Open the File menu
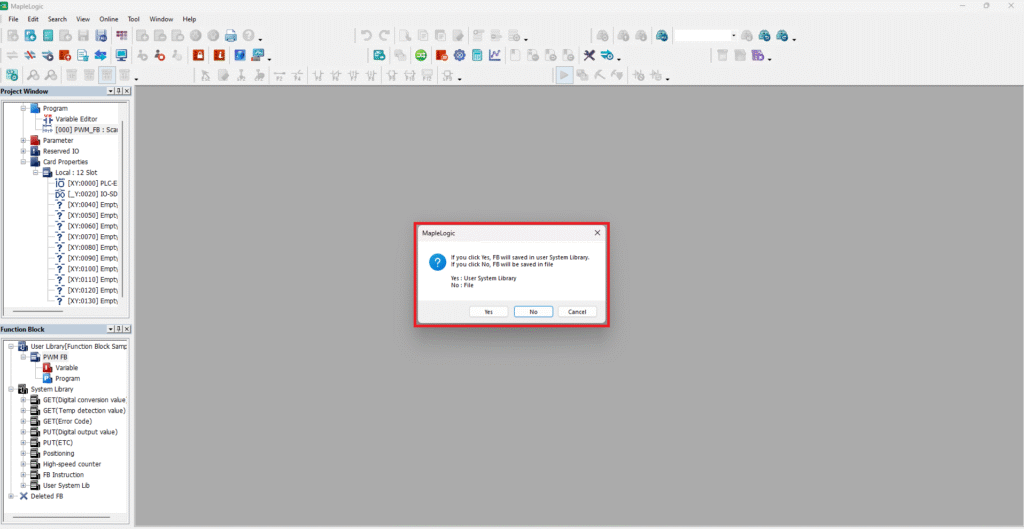This screenshot has width=1024, height=529. (13, 20)
